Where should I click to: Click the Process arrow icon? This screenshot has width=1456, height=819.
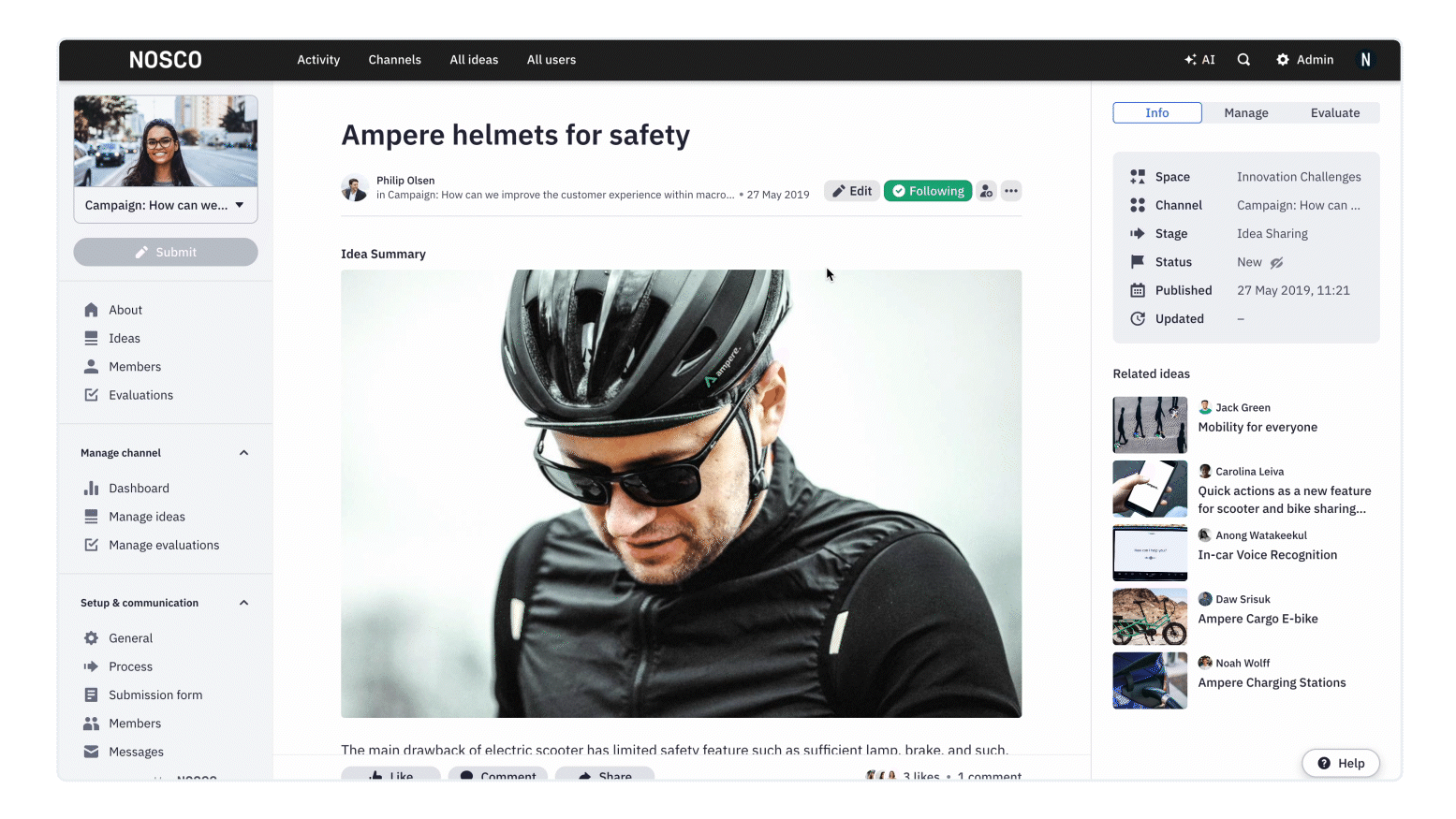91,666
